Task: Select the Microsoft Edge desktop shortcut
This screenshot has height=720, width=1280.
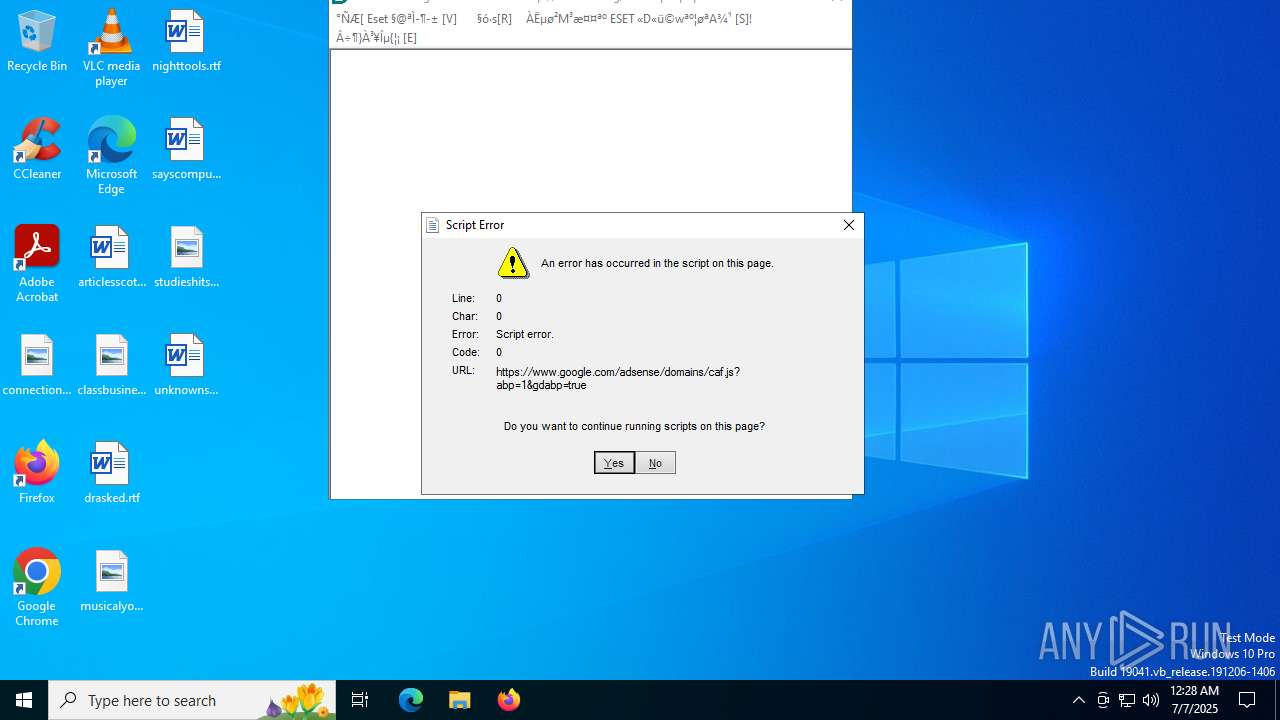Action: pyautogui.click(x=111, y=156)
